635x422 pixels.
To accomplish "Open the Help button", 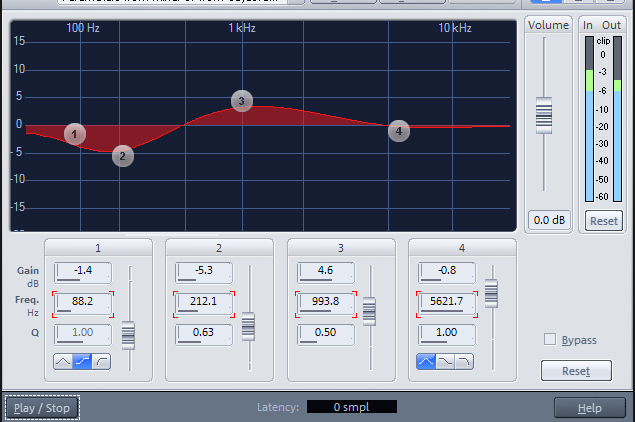I will 590,408.
